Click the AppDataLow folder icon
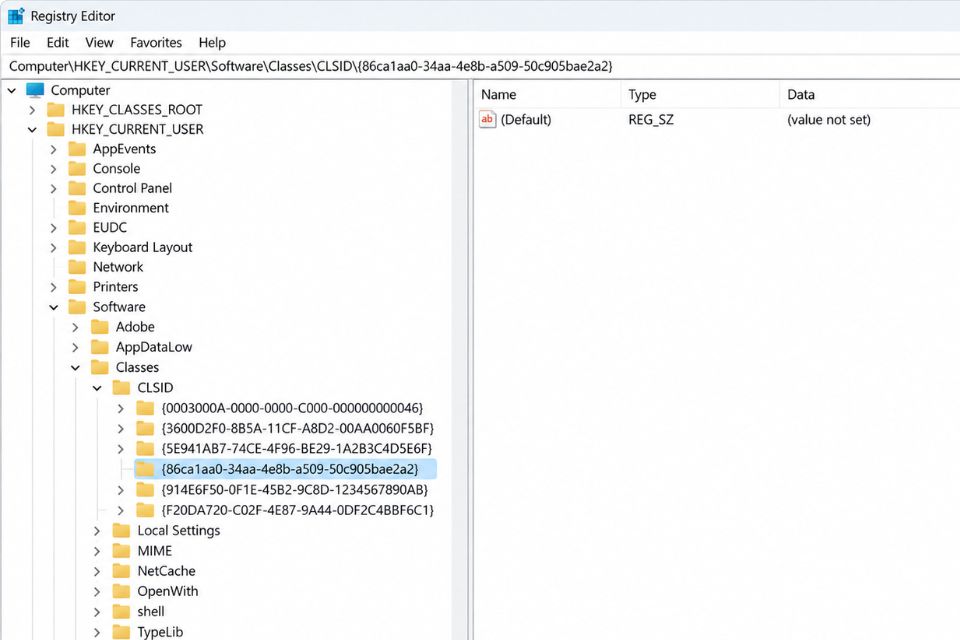This screenshot has width=960, height=640. (99, 347)
